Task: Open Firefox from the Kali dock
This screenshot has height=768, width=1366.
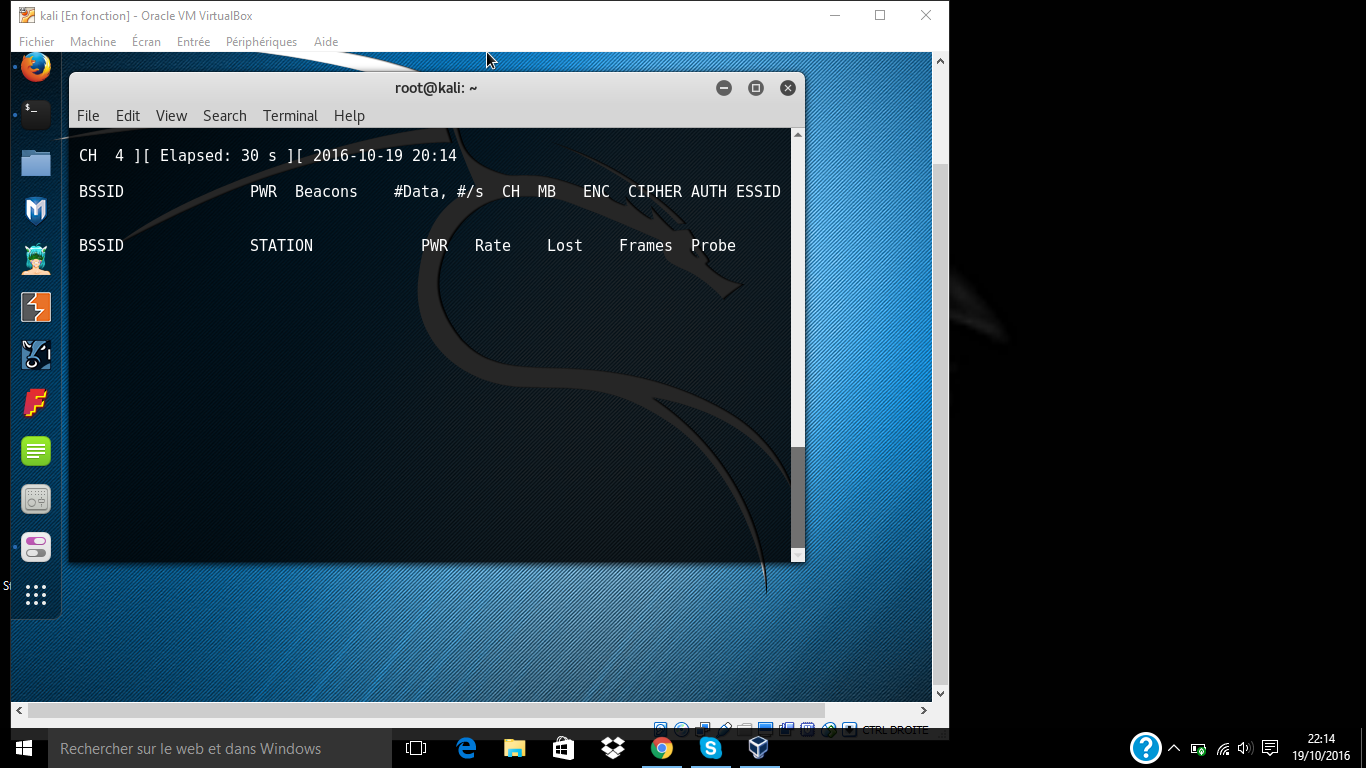Action: click(x=36, y=68)
